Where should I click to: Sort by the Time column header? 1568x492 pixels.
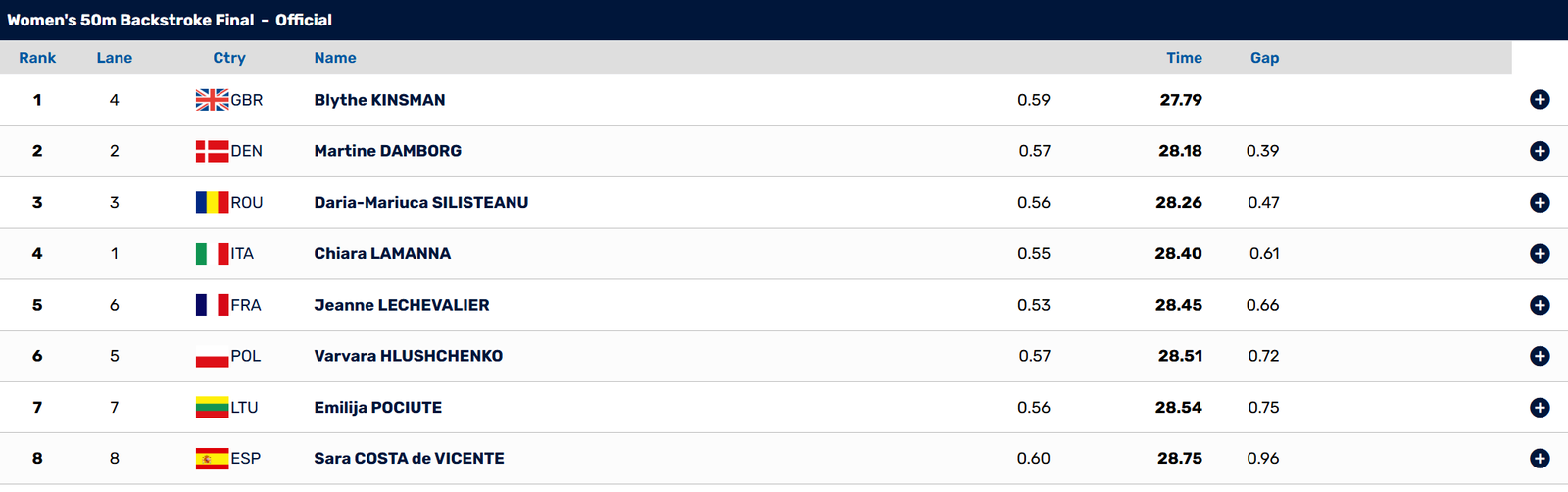1184,58
